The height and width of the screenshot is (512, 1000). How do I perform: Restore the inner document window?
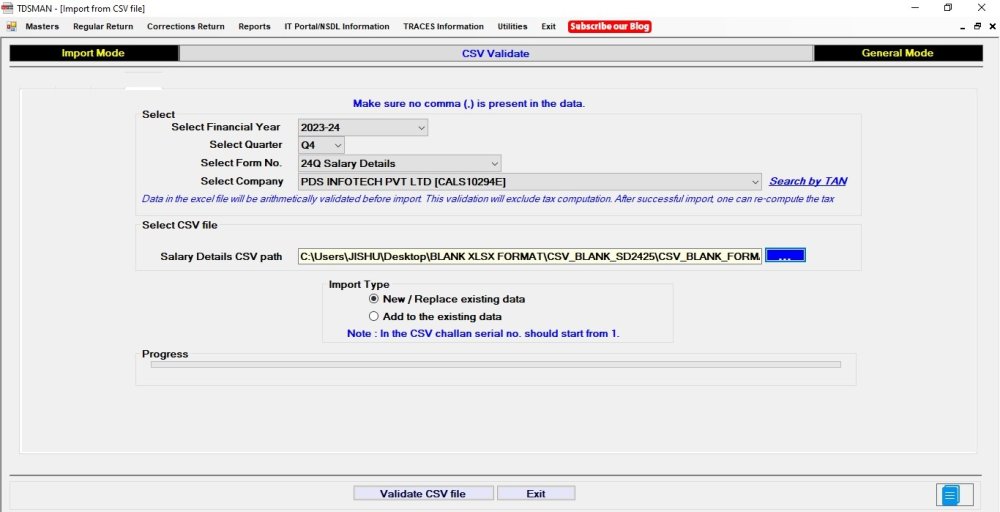pyautogui.click(x=977, y=27)
